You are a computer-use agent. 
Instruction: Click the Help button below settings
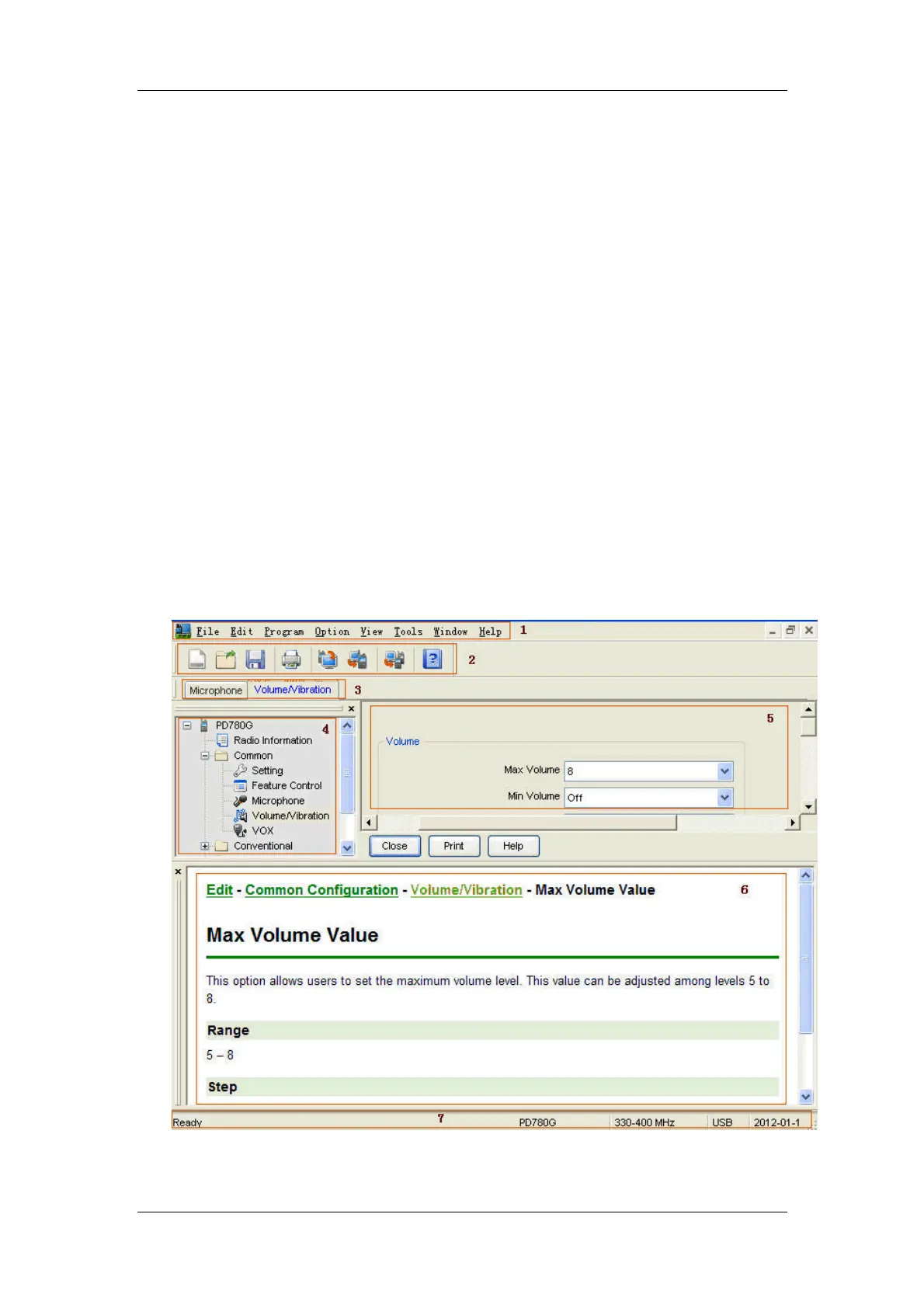click(x=513, y=846)
